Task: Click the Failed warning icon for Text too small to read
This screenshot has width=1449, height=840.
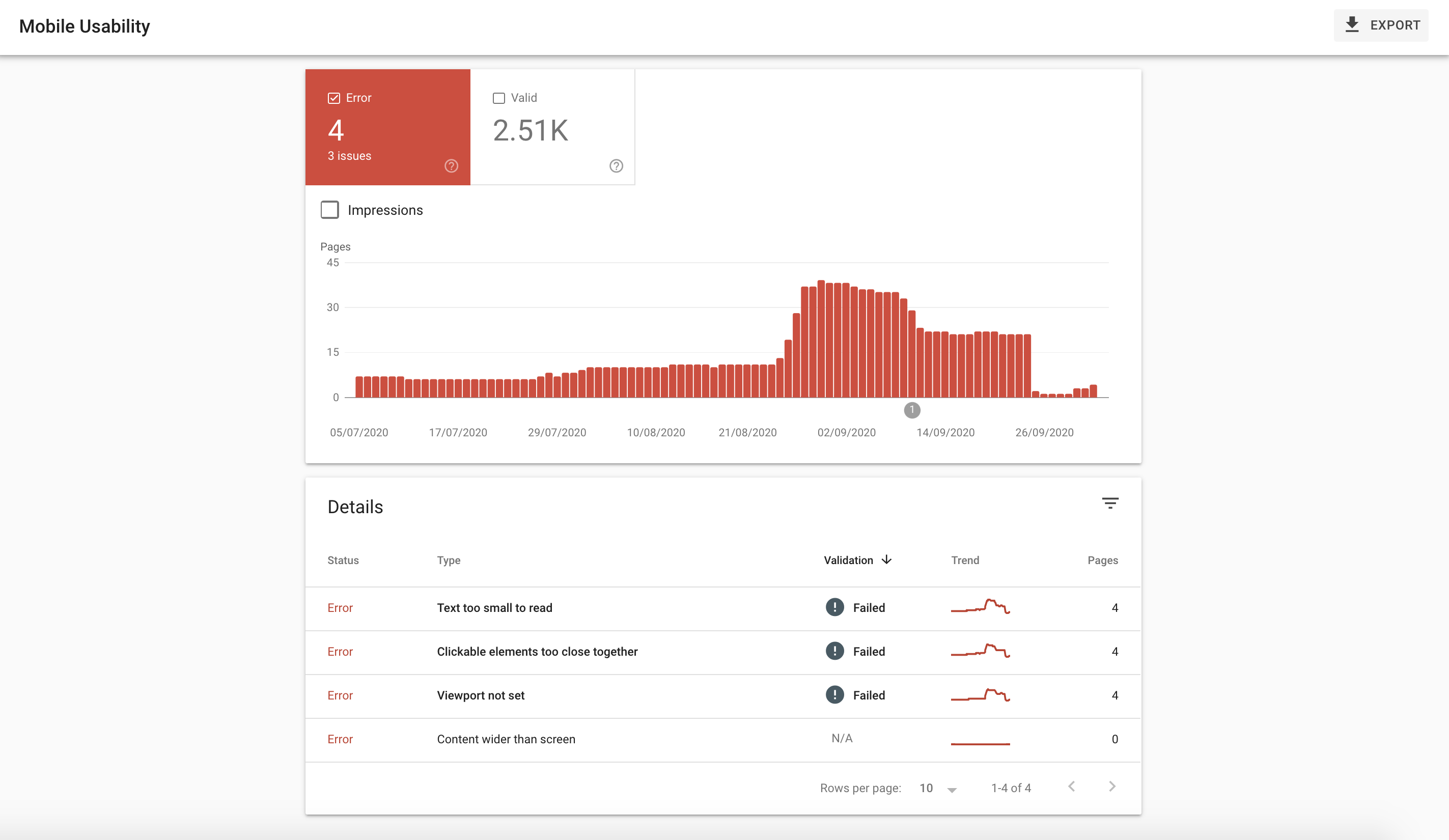Action: [x=834, y=607]
